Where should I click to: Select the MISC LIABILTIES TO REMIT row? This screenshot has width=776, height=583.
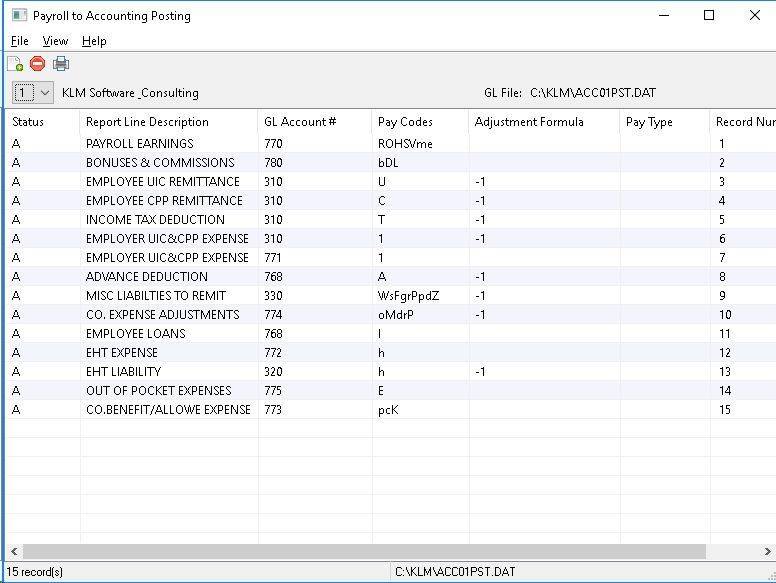[x=390, y=295]
